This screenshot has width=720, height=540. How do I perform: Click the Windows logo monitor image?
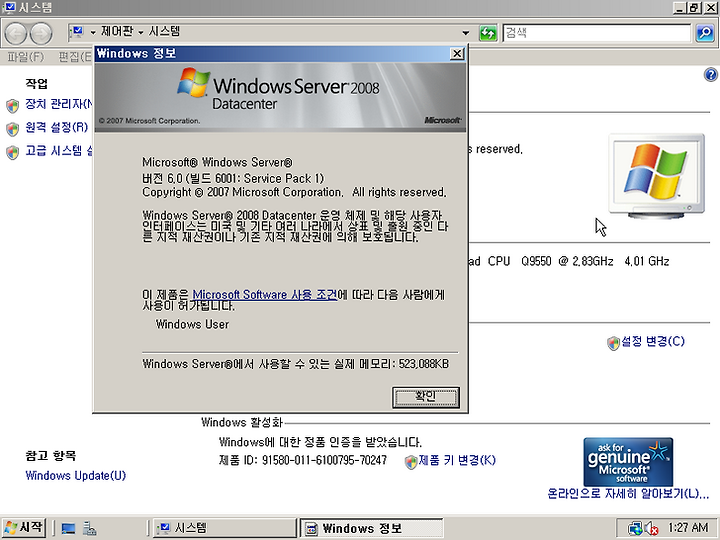(656, 176)
